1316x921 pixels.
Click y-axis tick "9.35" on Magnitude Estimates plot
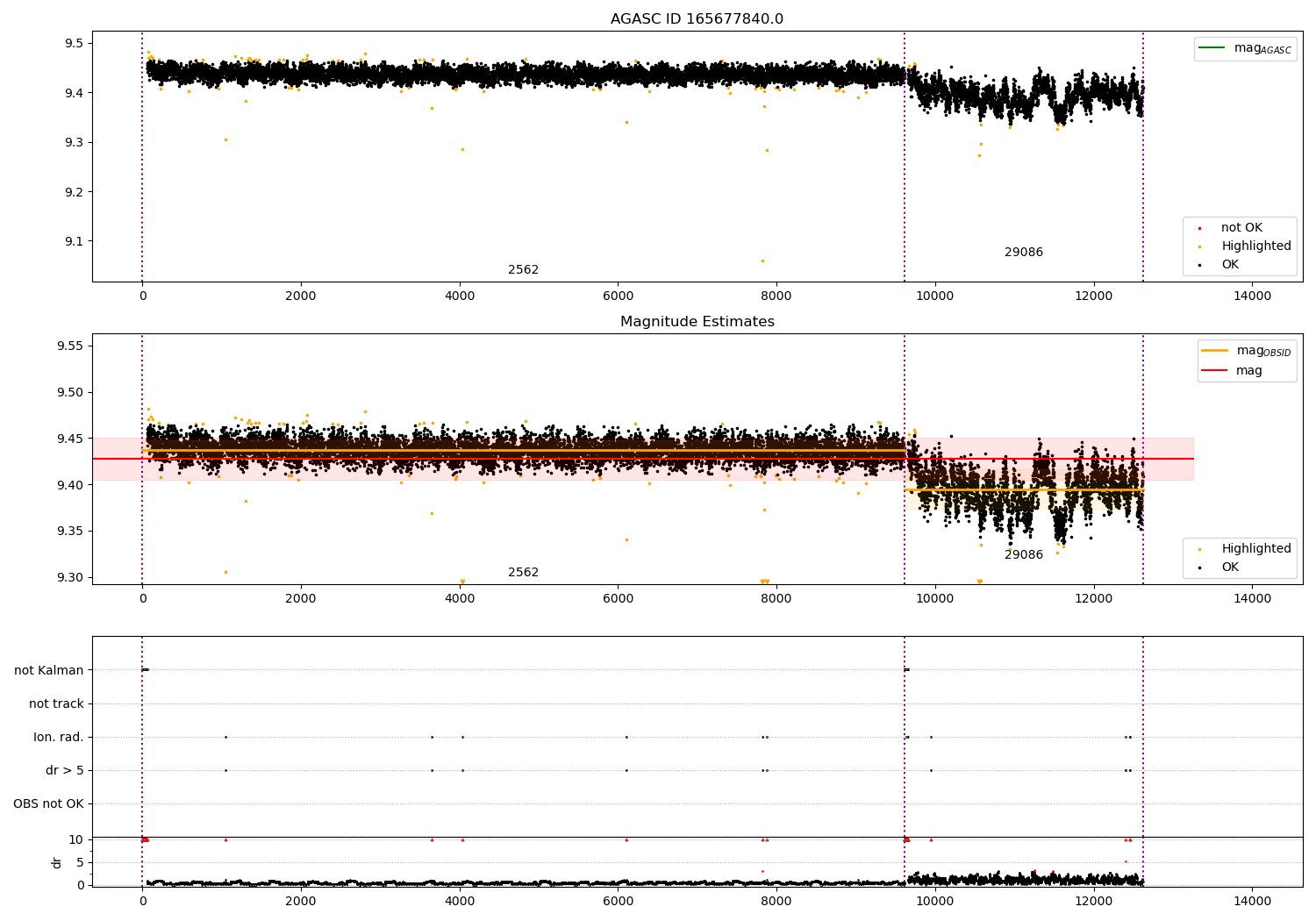click(70, 532)
